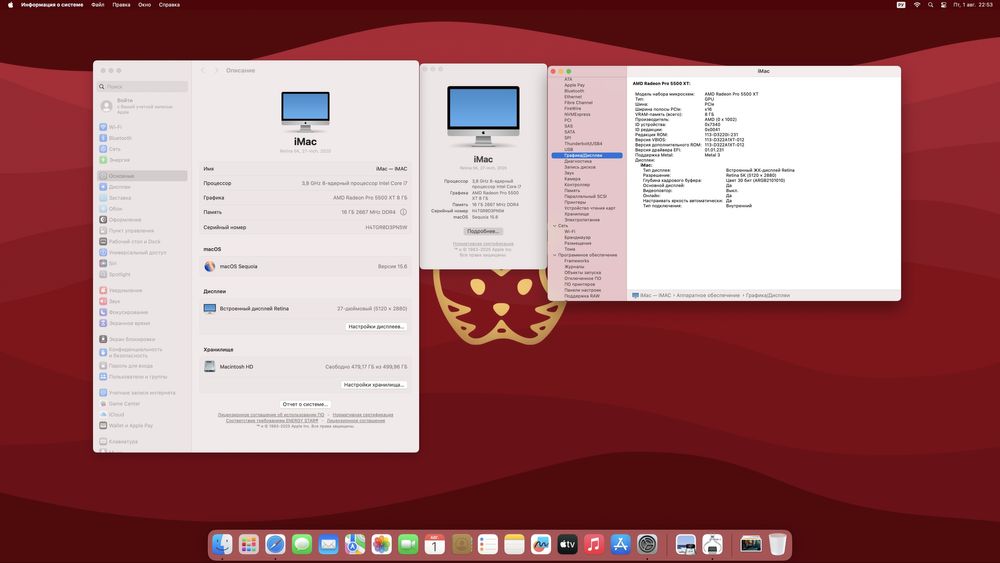Select Основные in System Settings sidebar
The width and height of the screenshot is (1000, 563).
pyautogui.click(x=143, y=176)
